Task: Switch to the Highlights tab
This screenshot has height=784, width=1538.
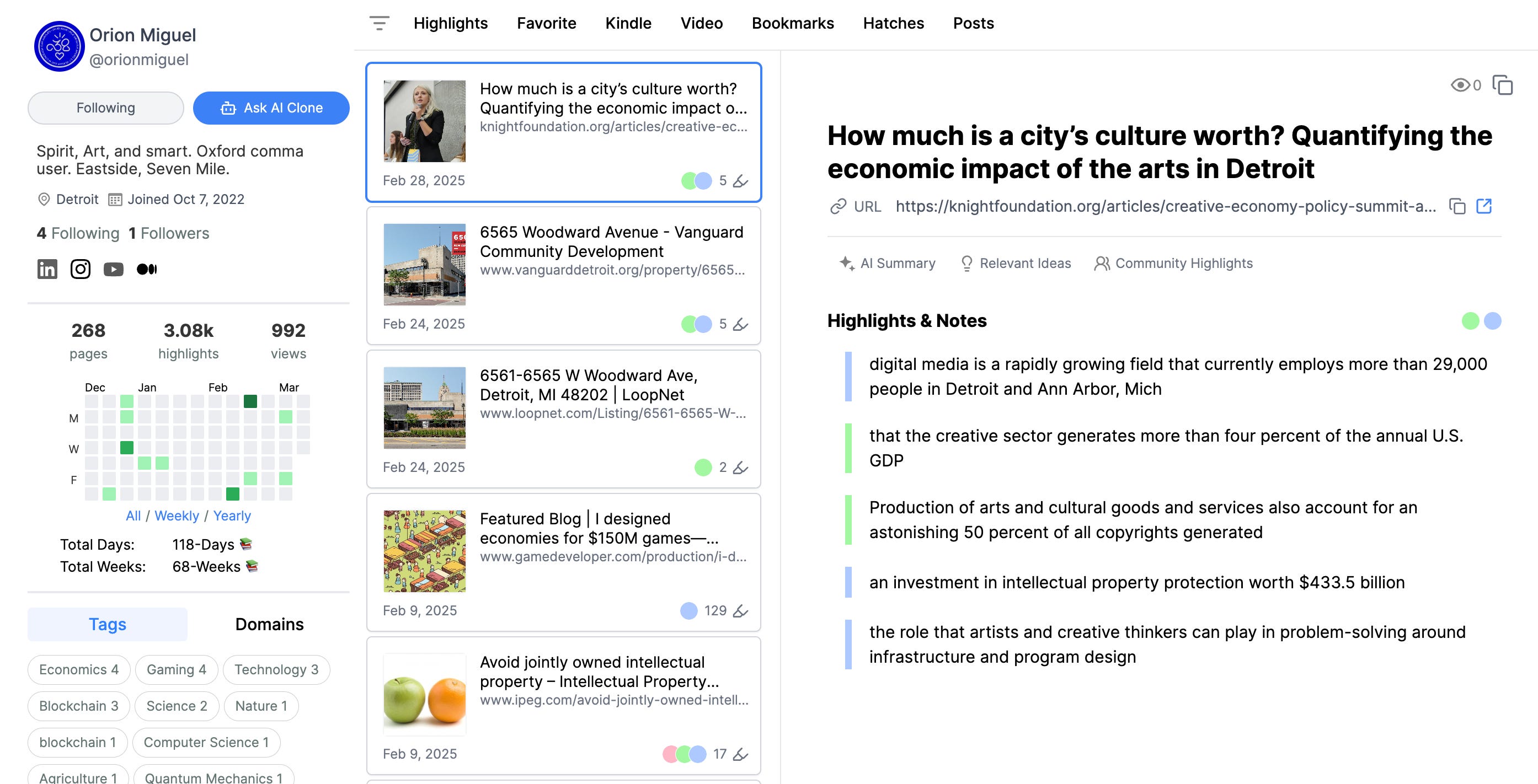Action: (450, 23)
